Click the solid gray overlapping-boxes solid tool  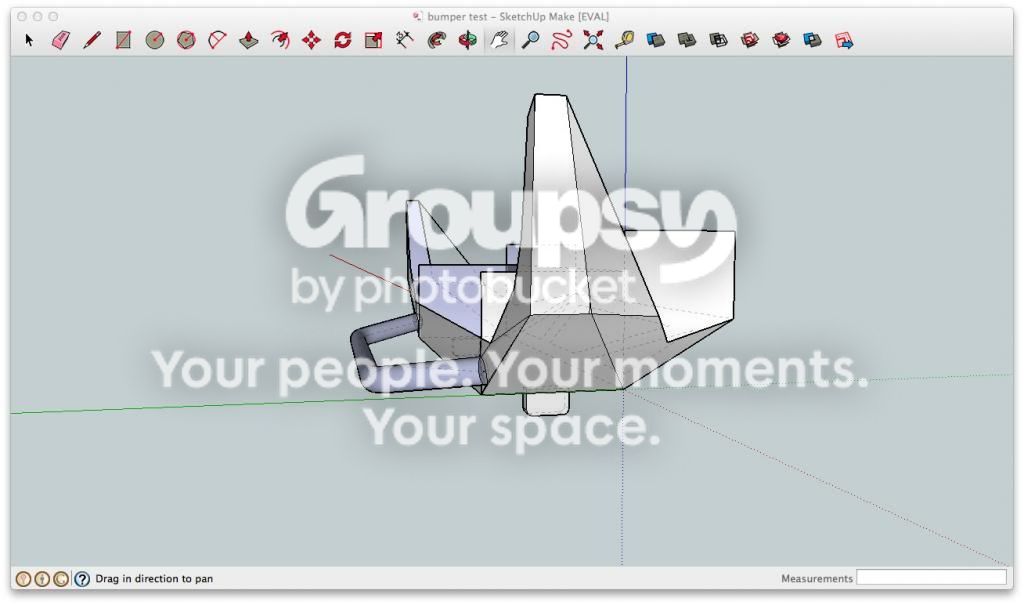tap(687, 40)
